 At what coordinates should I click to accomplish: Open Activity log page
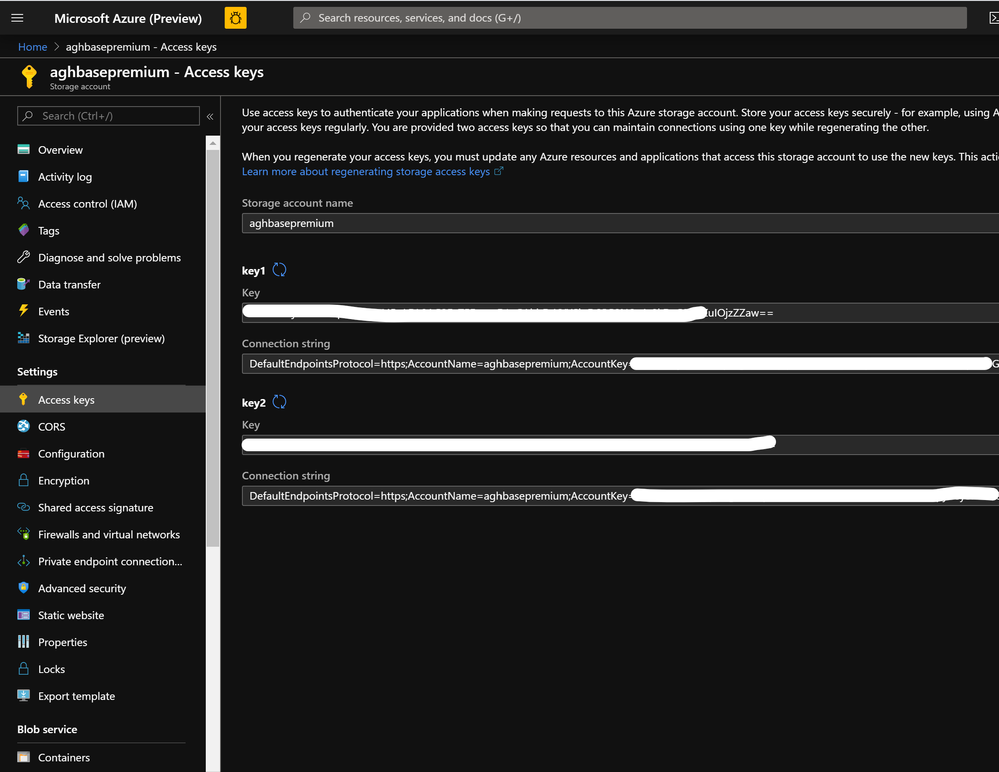[102, 176]
